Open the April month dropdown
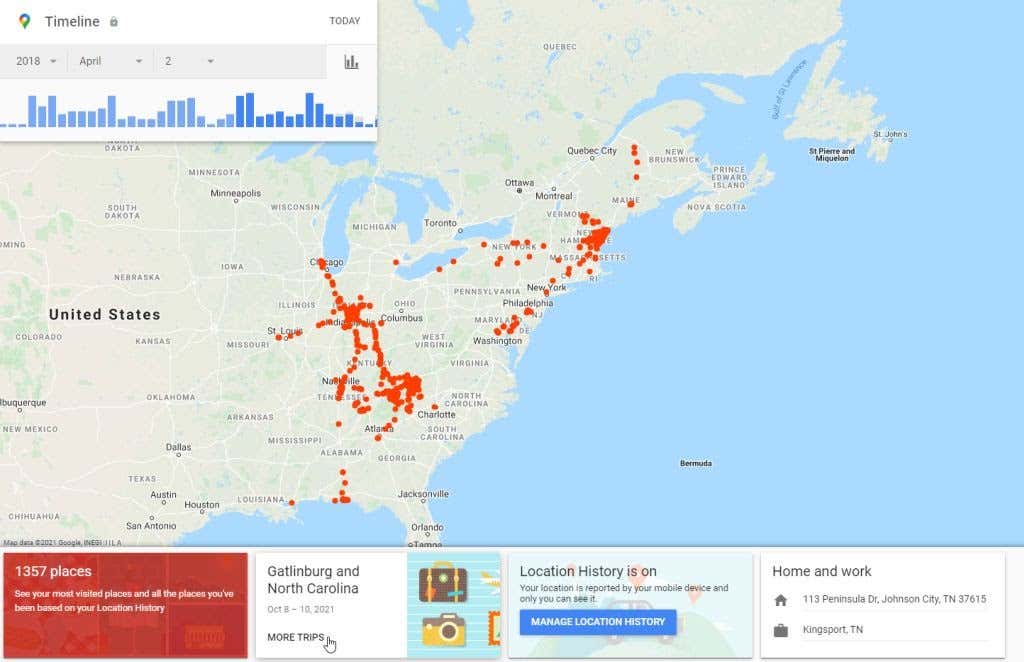Viewport: 1024px width, 662px height. [x=111, y=62]
